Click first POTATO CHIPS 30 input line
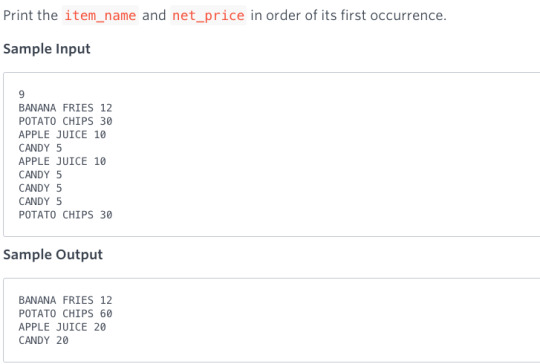The height and width of the screenshot is (364, 540). point(65,121)
